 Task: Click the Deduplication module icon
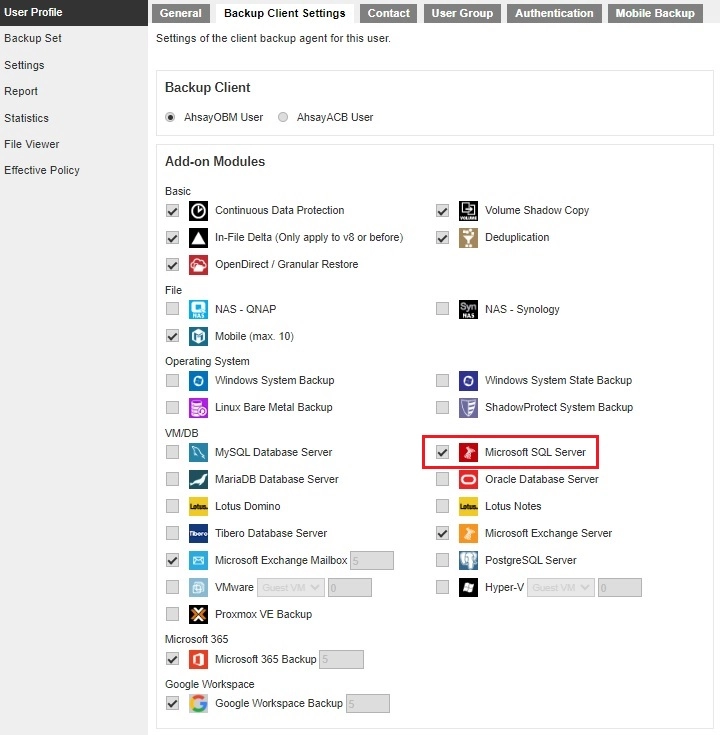468,238
